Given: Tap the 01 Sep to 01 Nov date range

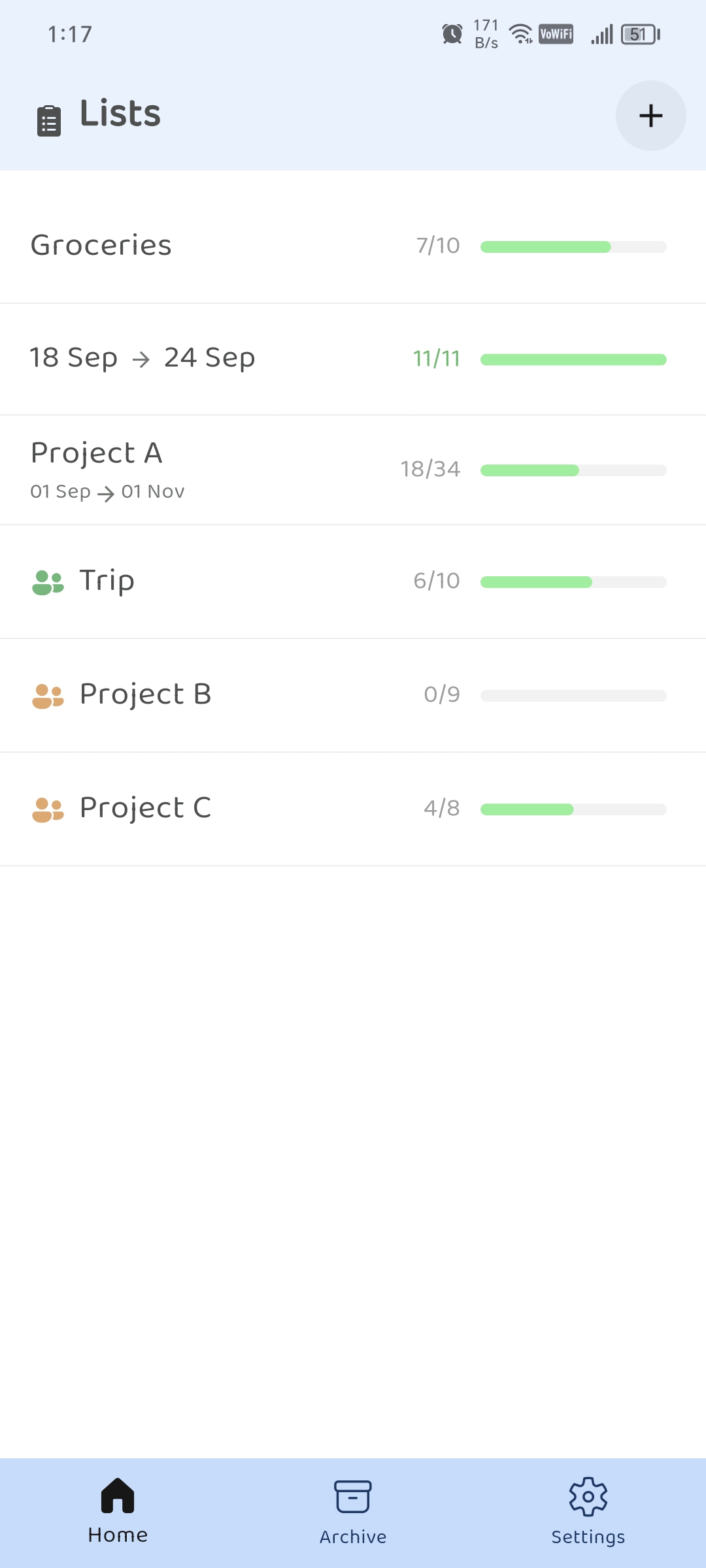Looking at the screenshot, I should [x=108, y=492].
